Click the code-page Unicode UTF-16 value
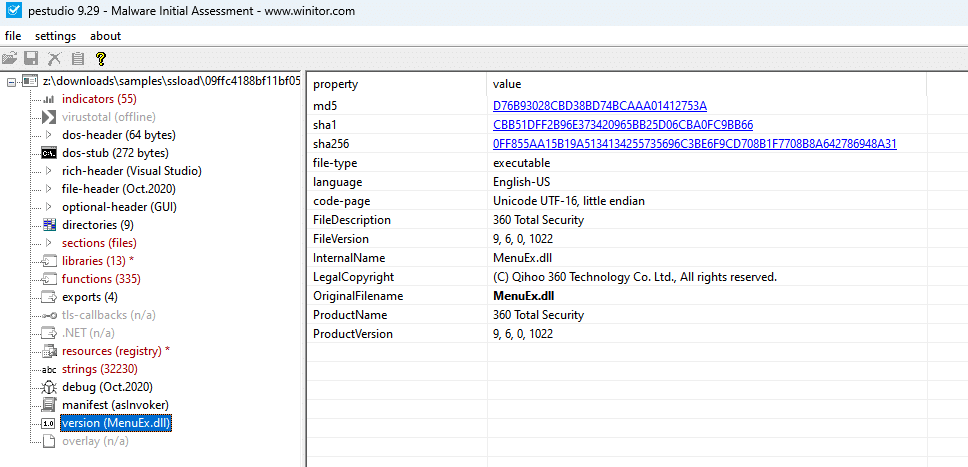This screenshot has width=968, height=467. (x=569, y=201)
